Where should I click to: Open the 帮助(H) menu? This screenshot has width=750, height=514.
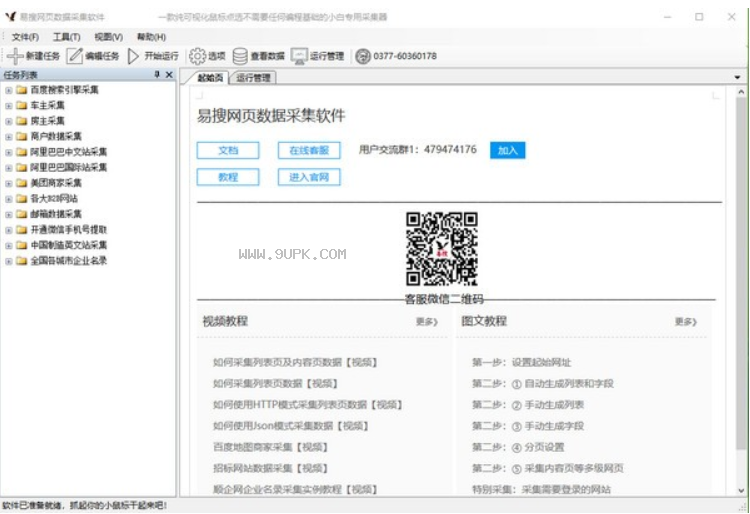pos(151,37)
